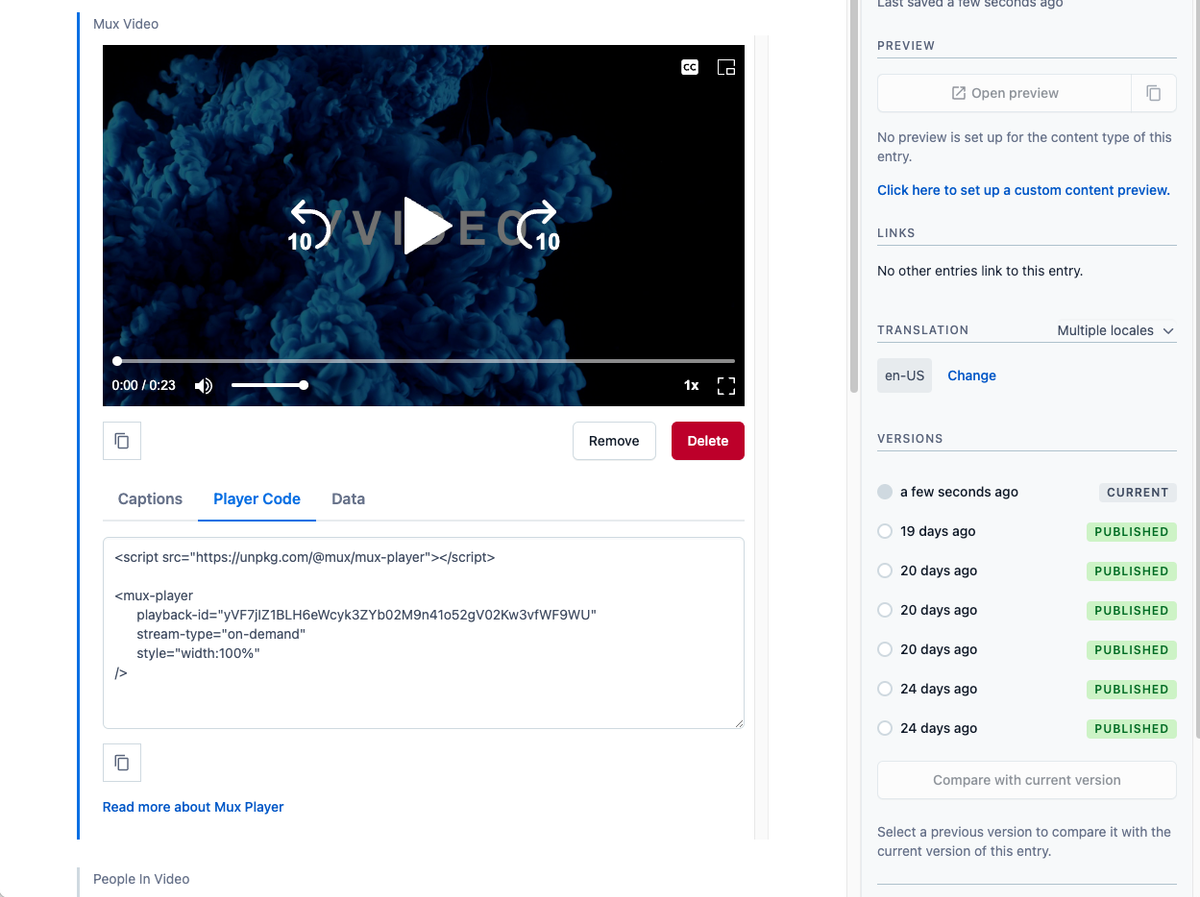Viewport: 1200px width, 897px height.
Task: Switch to the Data tab
Action: click(x=347, y=499)
